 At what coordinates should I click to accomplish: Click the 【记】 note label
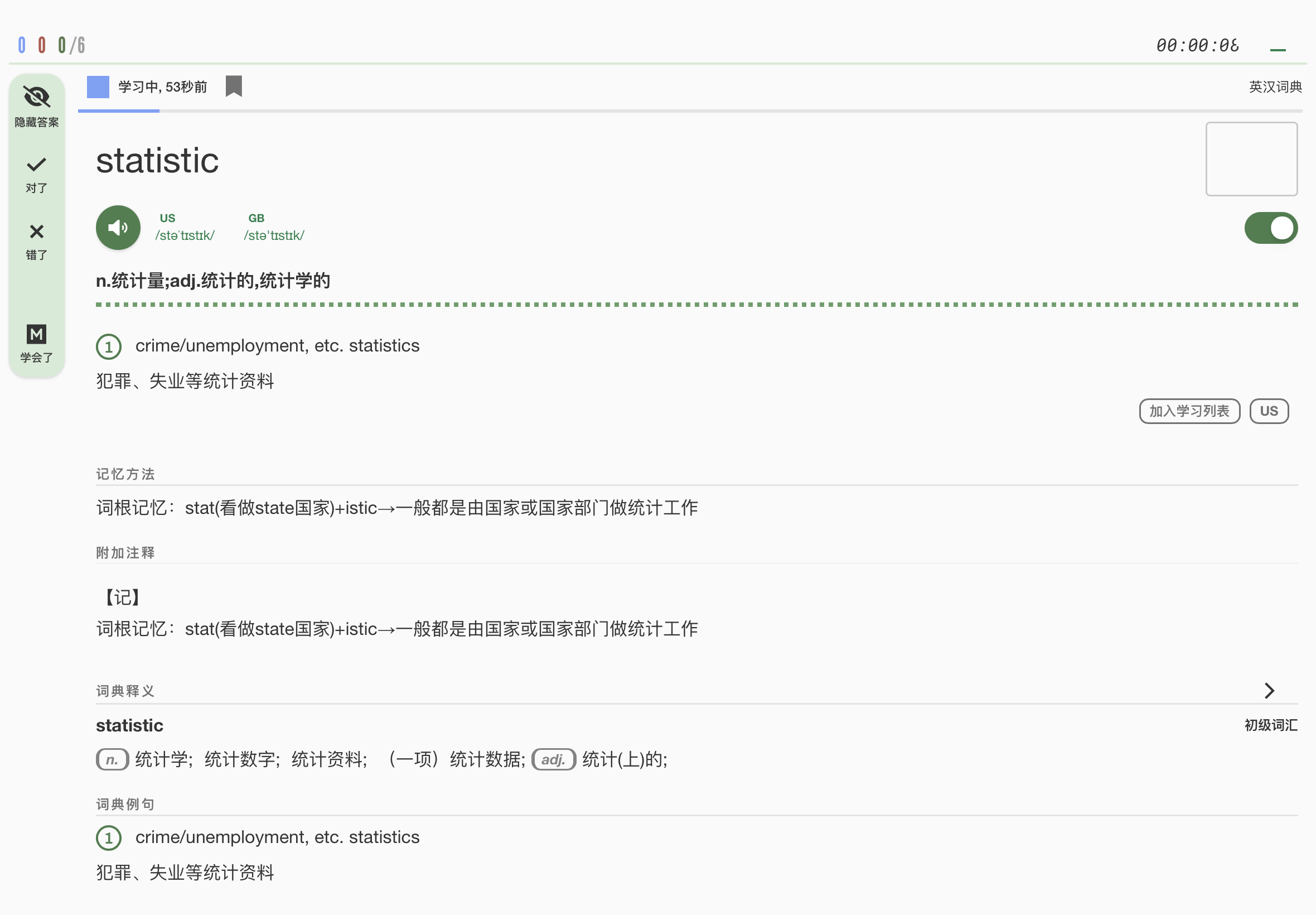(x=122, y=597)
